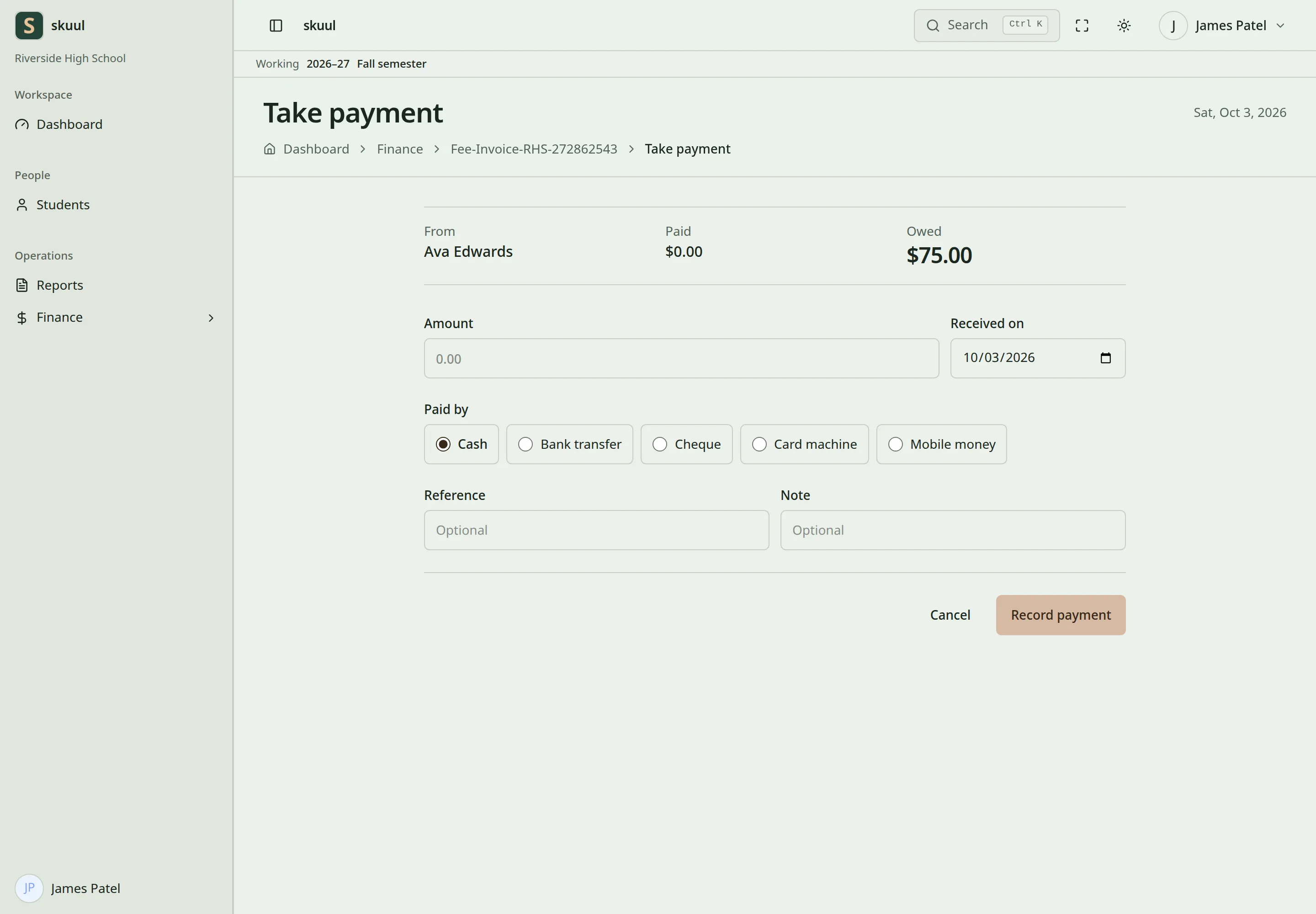1316x914 pixels.
Task: Click the Take payment breadcrumb text
Action: 687,149
